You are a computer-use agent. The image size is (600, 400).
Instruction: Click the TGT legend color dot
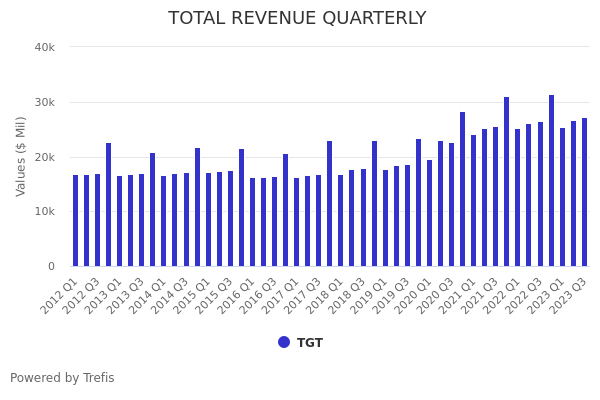[284, 342]
